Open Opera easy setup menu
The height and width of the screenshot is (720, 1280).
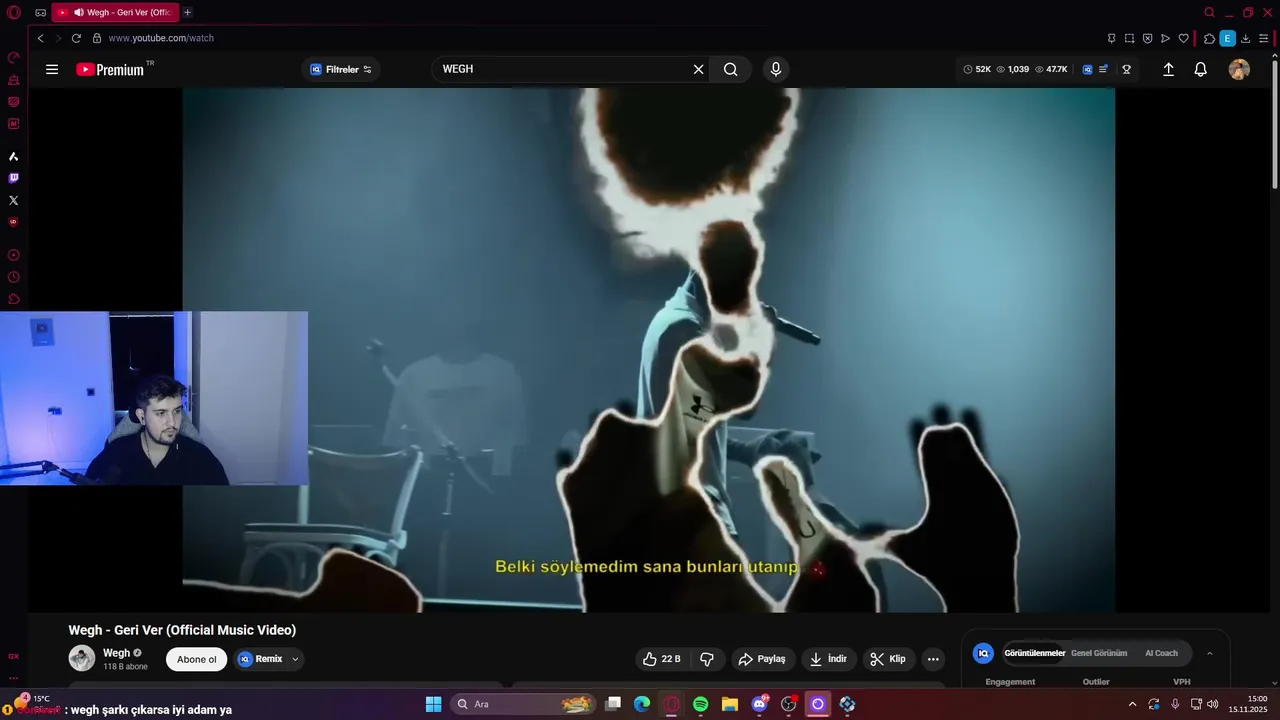[x=1264, y=38]
